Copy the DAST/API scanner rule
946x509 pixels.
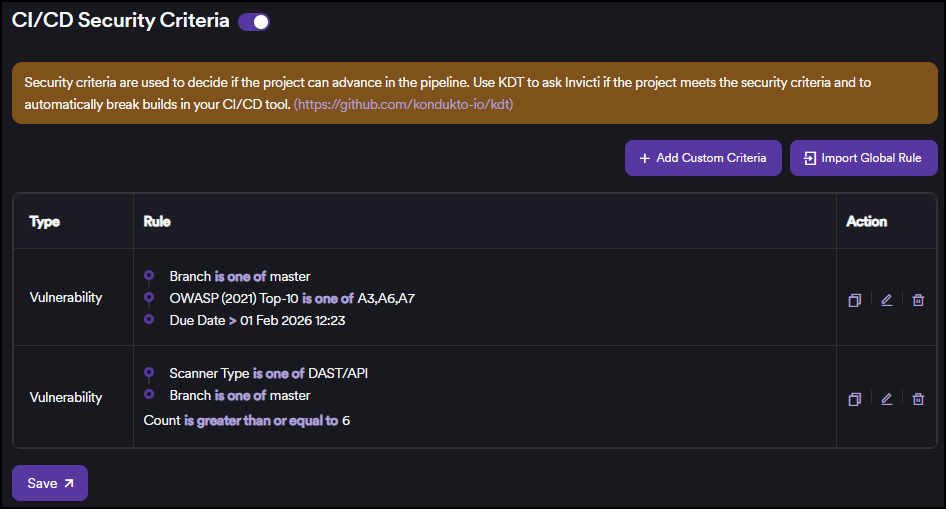[x=855, y=399]
